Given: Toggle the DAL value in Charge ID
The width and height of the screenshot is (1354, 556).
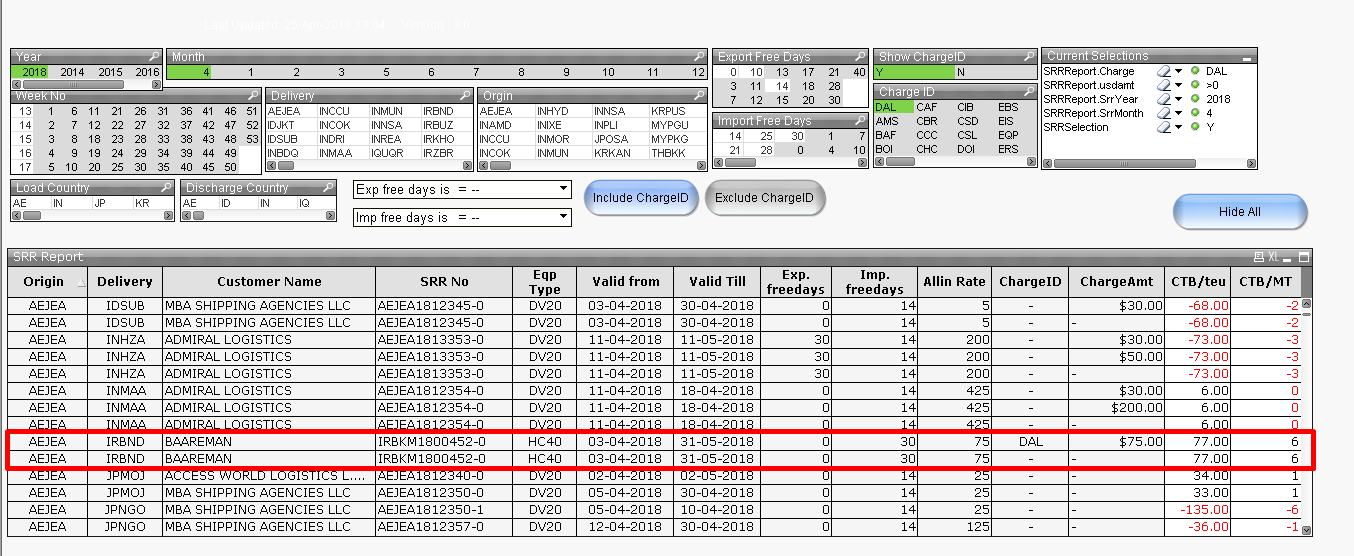Looking at the screenshot, I should coord(886,107).
